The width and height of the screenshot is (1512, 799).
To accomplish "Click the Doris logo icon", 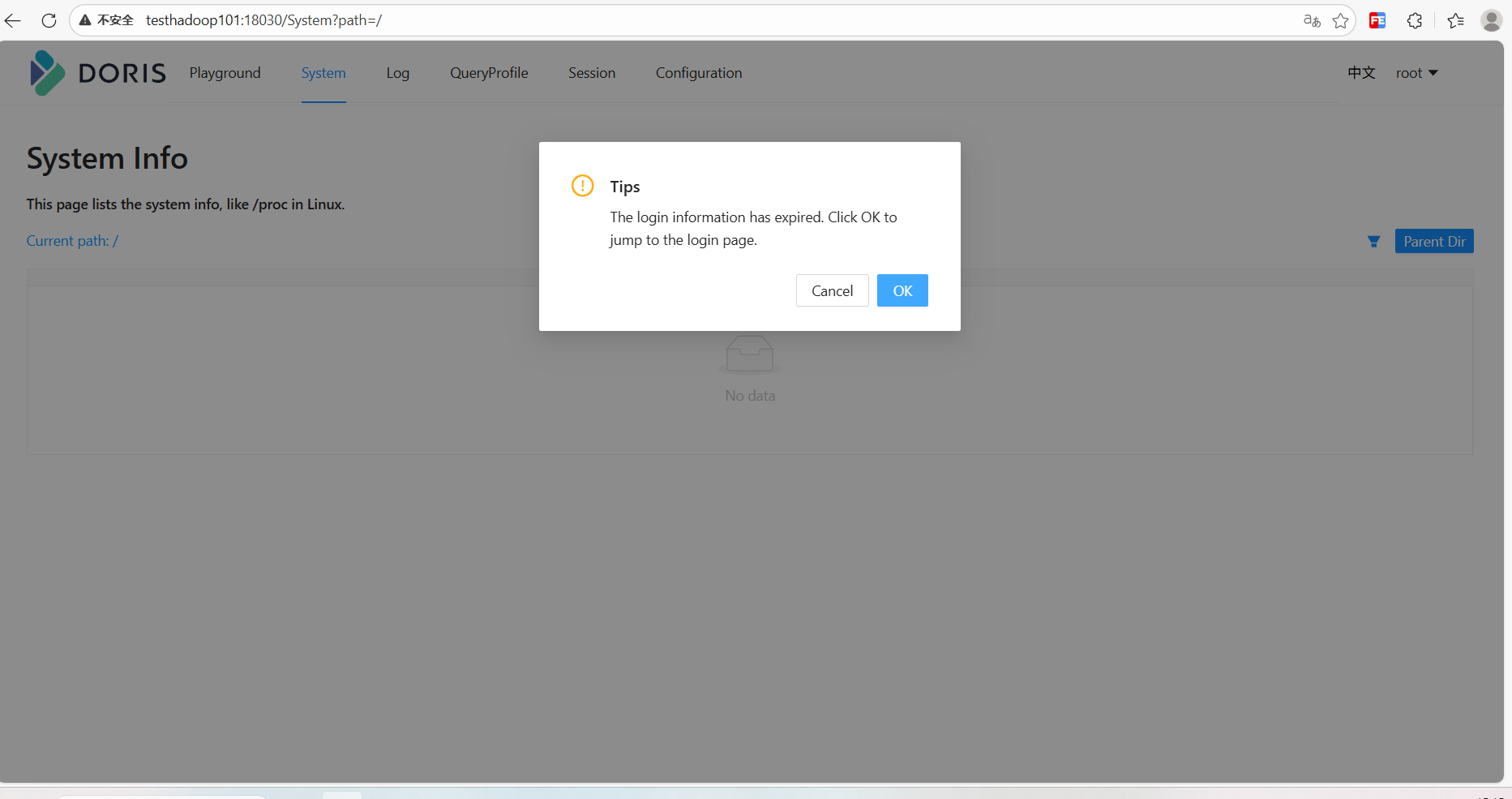I will 47,73.
